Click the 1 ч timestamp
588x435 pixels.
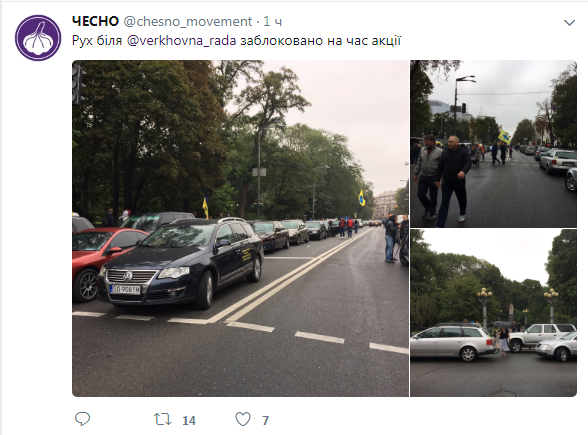273,21
